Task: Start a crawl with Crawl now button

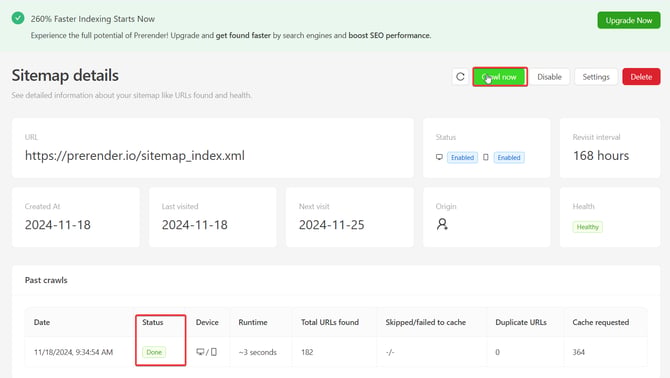Action: 500,77
